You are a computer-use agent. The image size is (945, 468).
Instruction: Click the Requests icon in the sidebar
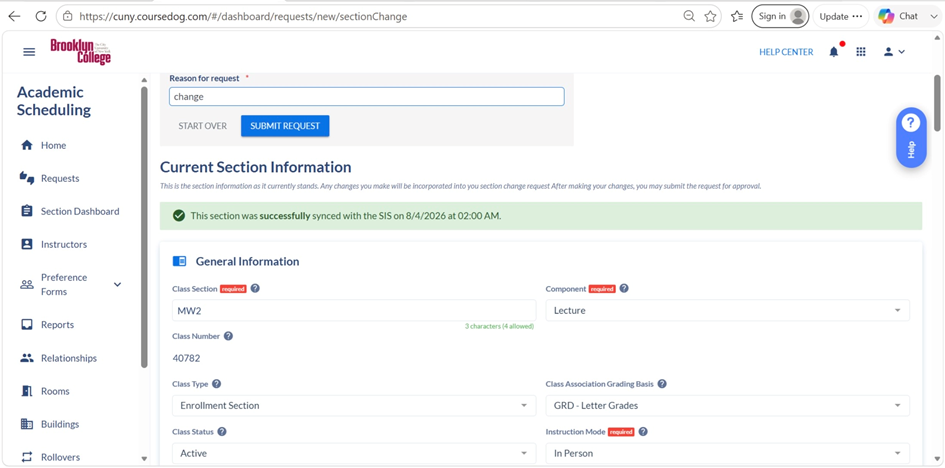(x=27, y=178)
